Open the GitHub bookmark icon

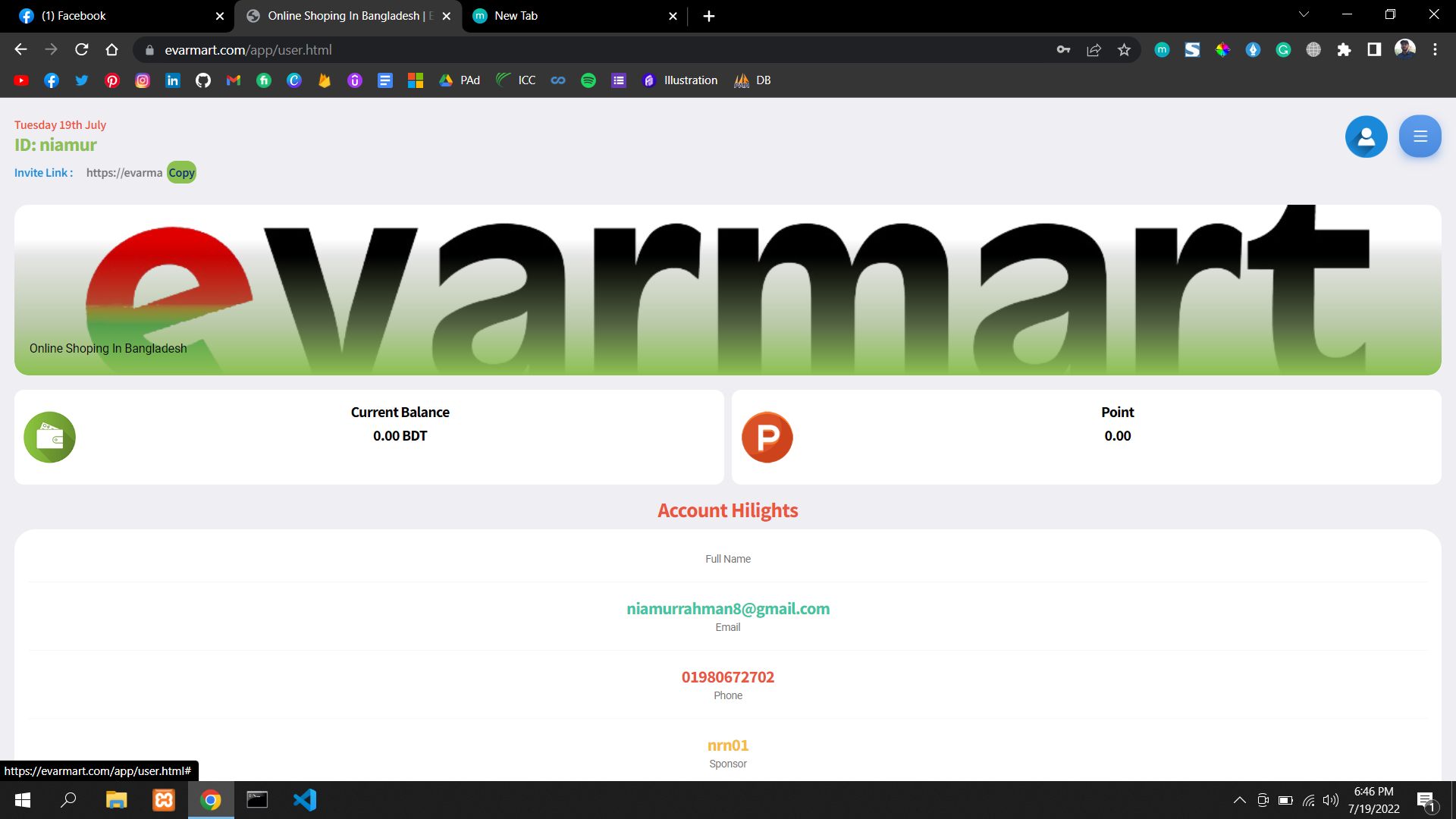(202, 80)
